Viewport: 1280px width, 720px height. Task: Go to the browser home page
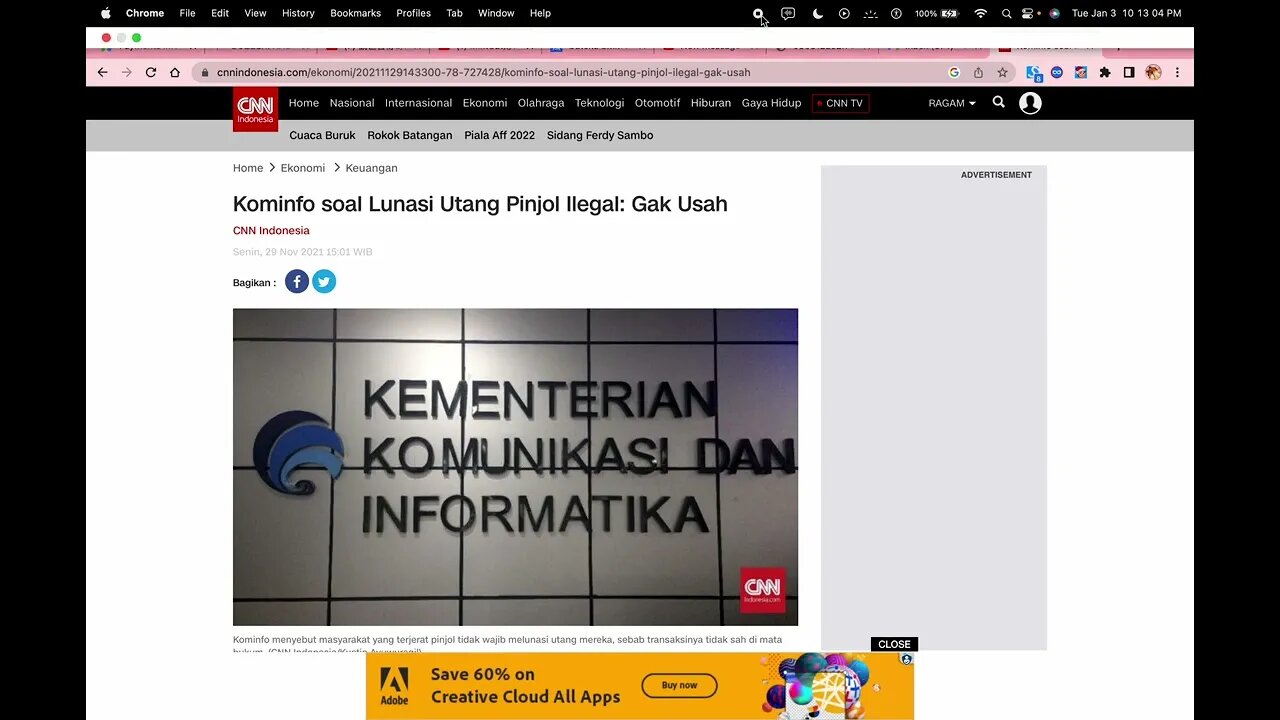click(175, 72)
